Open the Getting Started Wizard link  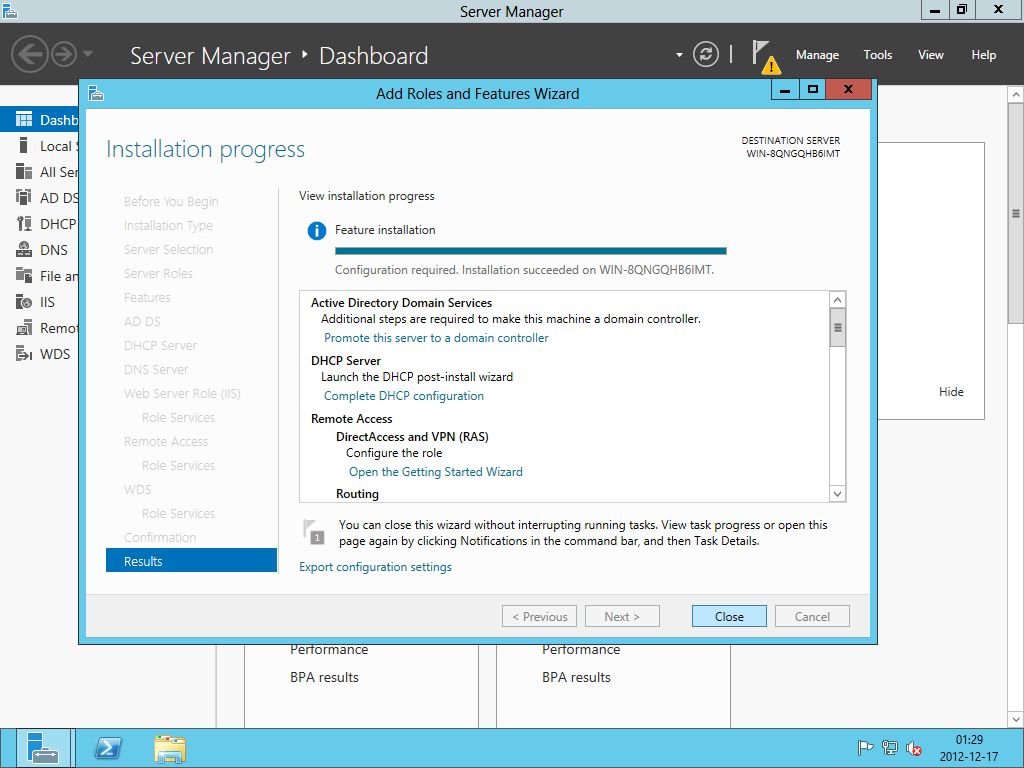pyautogui.click(x=436, y=472)
